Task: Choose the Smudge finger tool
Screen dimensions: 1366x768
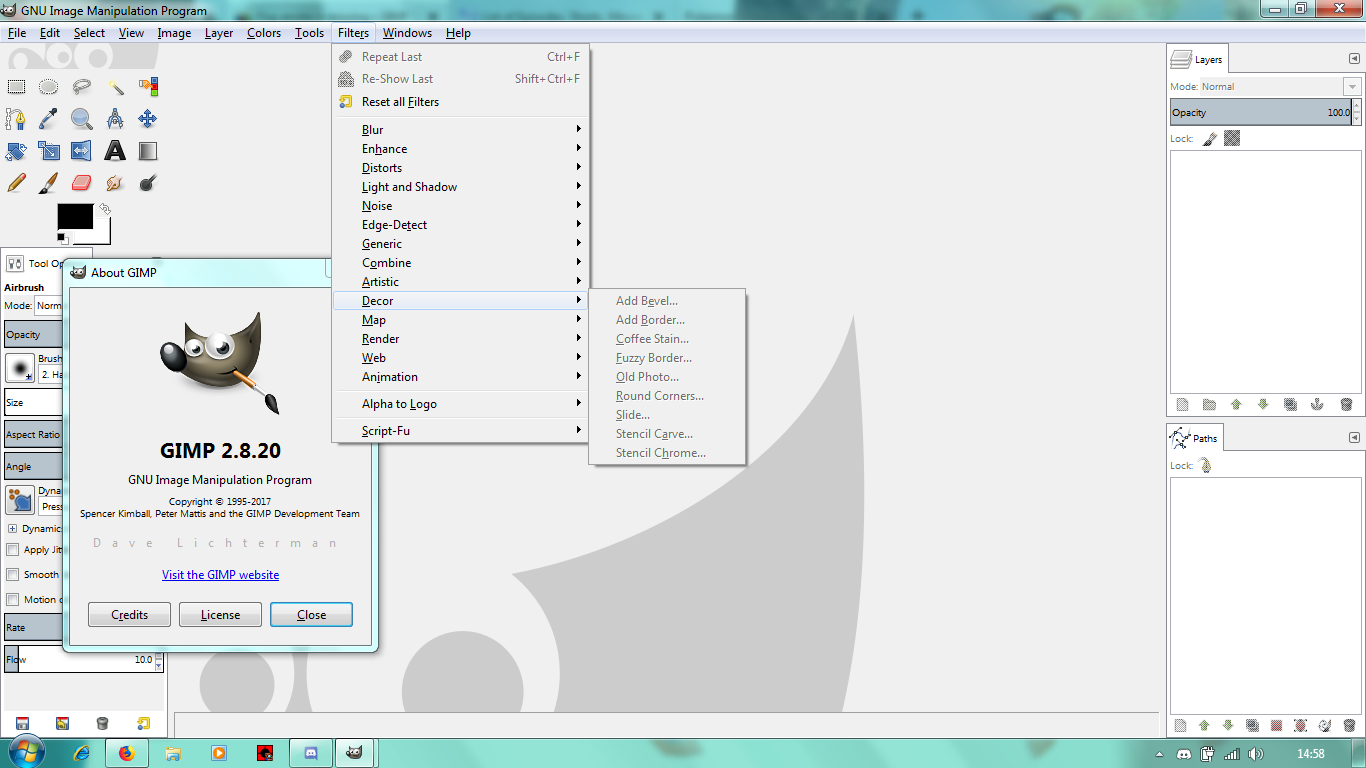Action: [115, 183]
